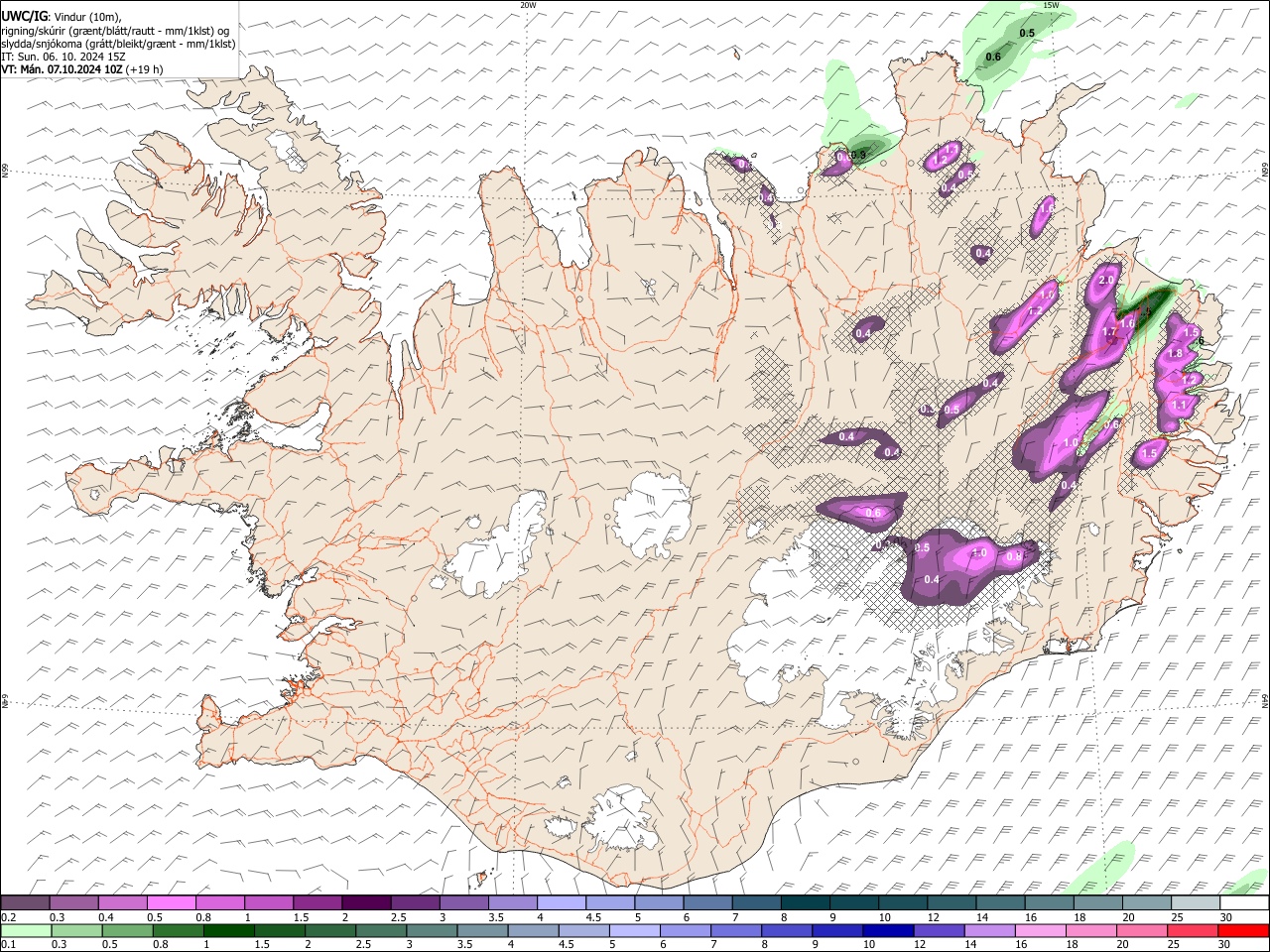
Task: Click the initial time 'IT: Sun. 06. 10. 2024 15Z'
Action: click(x=63, y=57)
